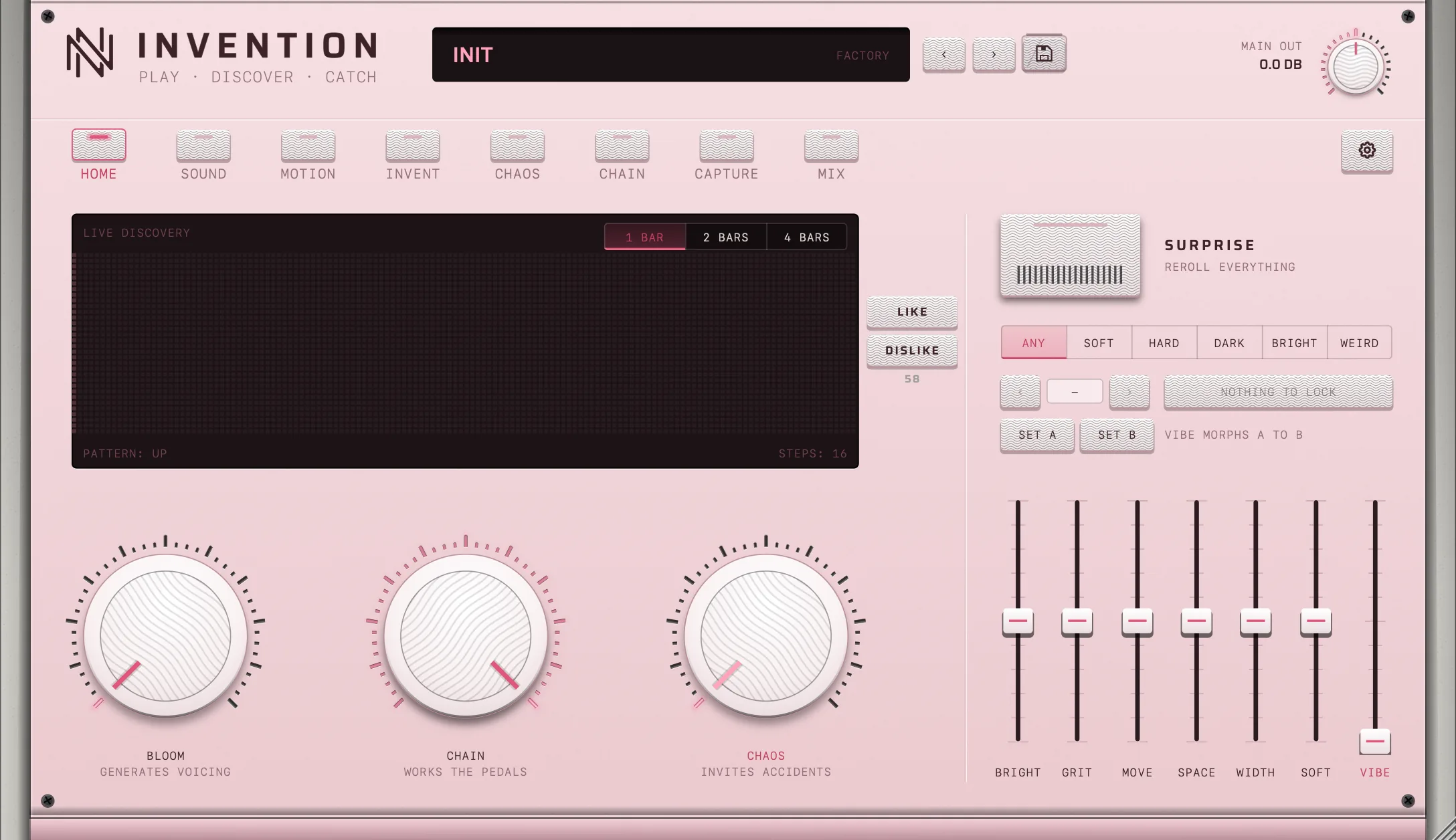Click the Live Discovery grid display

[465, 344]
